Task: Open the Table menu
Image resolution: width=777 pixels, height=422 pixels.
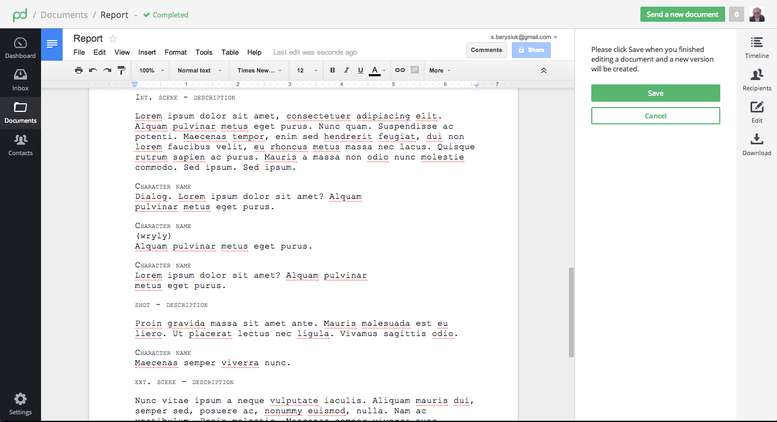Action: [x=230, y=52]
